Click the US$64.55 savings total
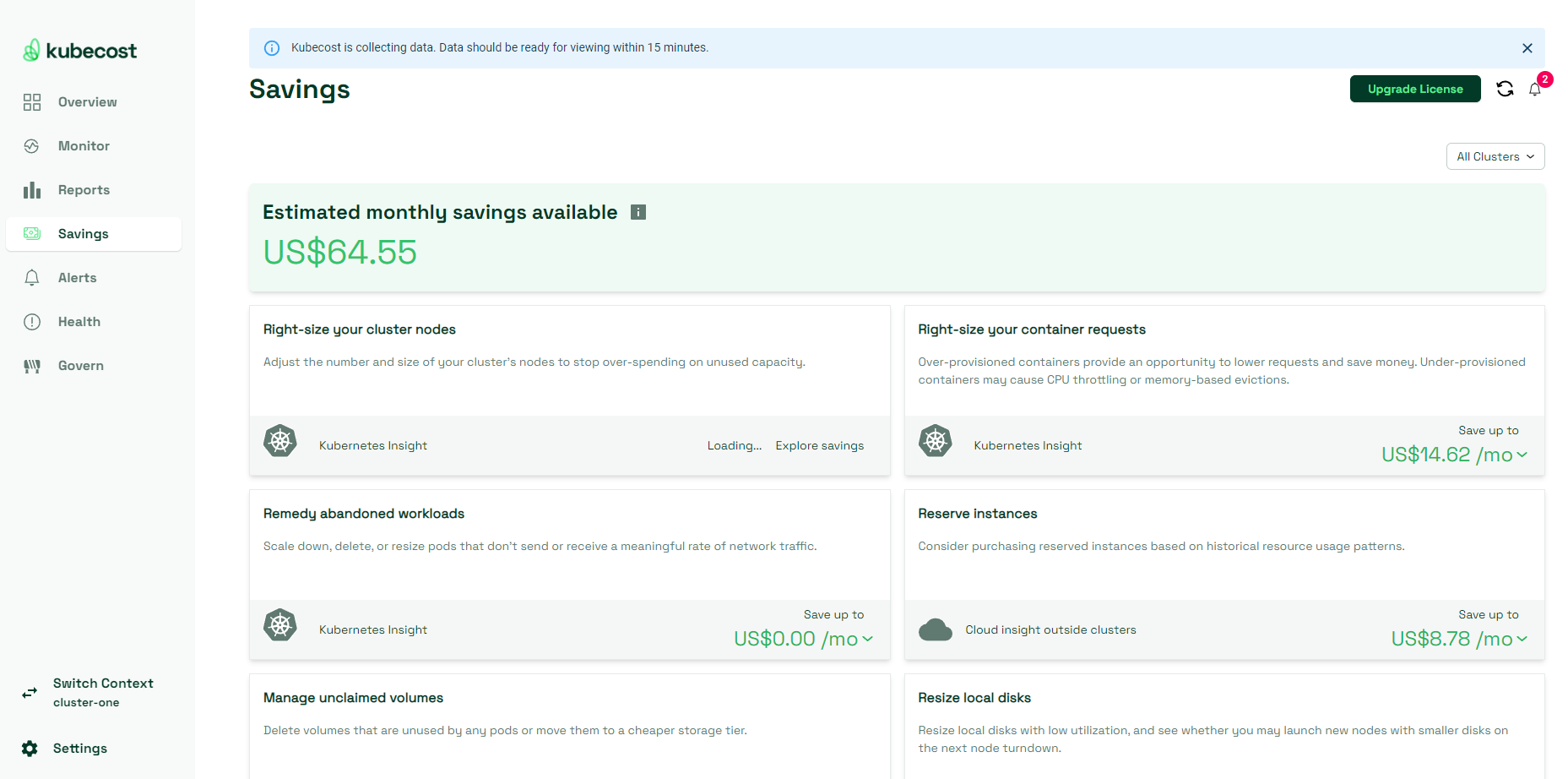 tap(340, 252)
